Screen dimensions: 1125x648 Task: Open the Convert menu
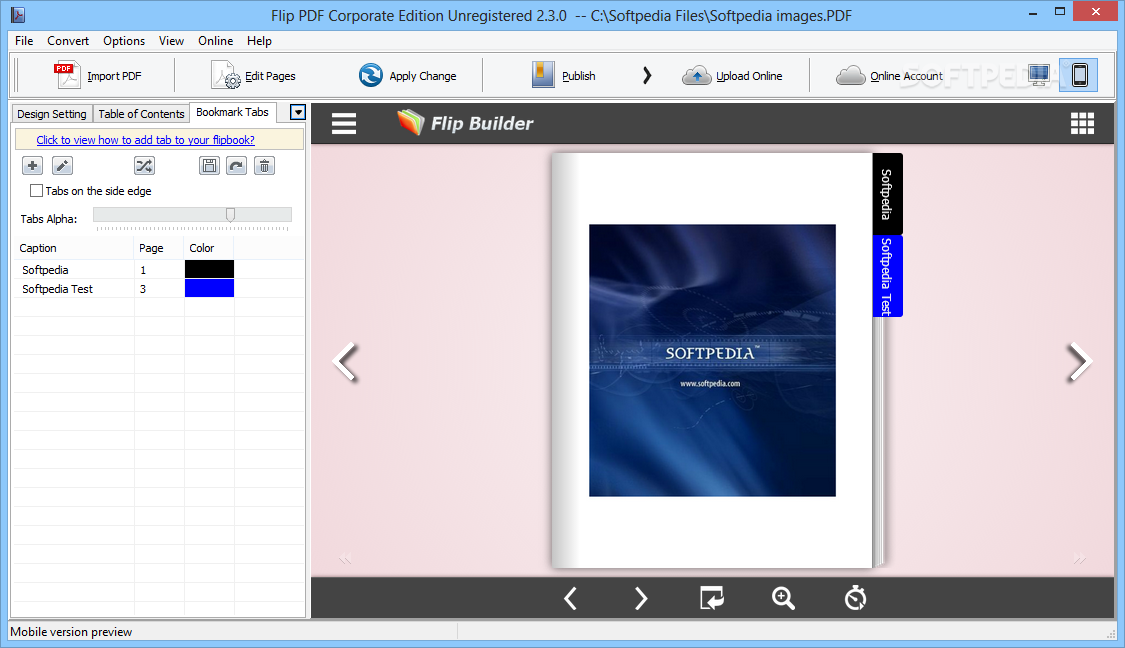(x=68, y=41)
